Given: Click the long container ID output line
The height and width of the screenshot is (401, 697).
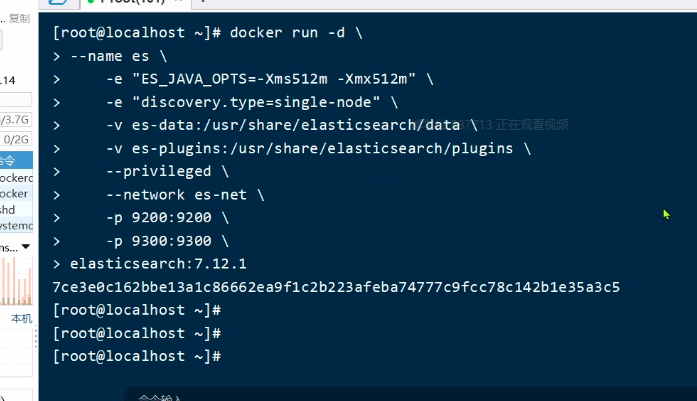Looking at the screenshot, I should 336,287.
